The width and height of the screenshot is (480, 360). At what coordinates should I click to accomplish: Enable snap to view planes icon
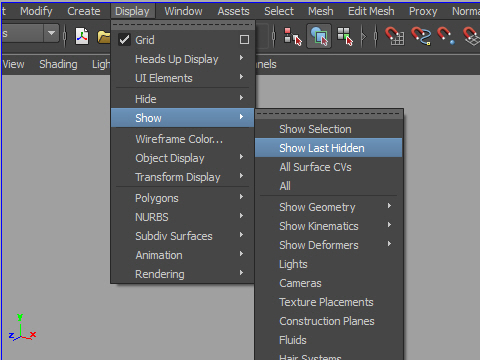(472, 36)
